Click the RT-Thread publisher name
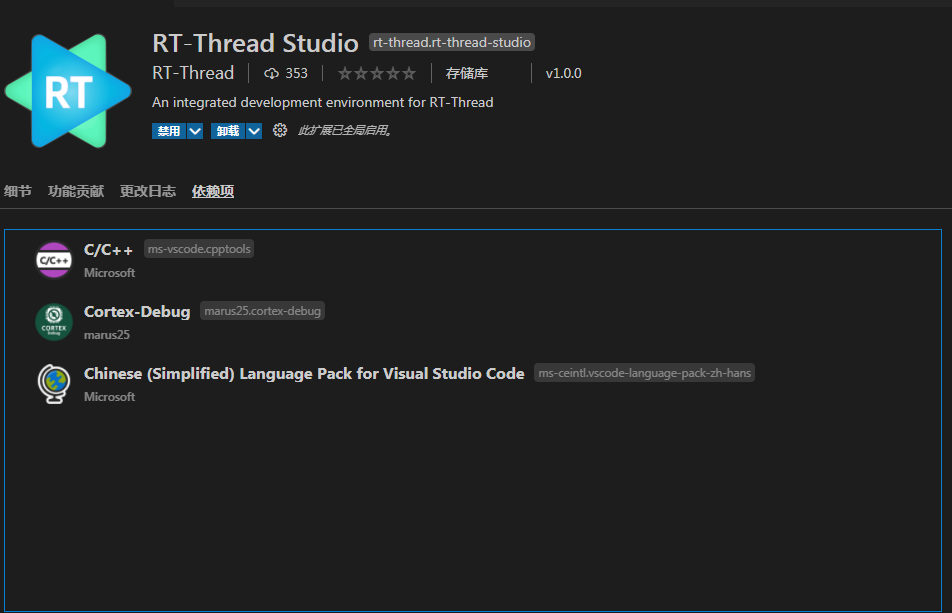 coord(193,73)
